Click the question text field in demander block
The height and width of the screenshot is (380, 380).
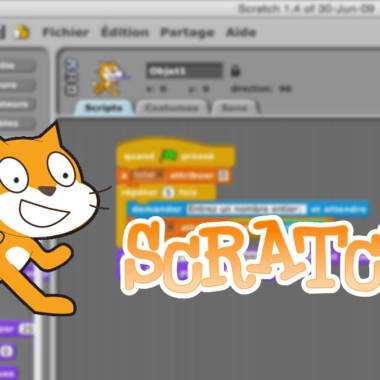(x=246, y=209)
